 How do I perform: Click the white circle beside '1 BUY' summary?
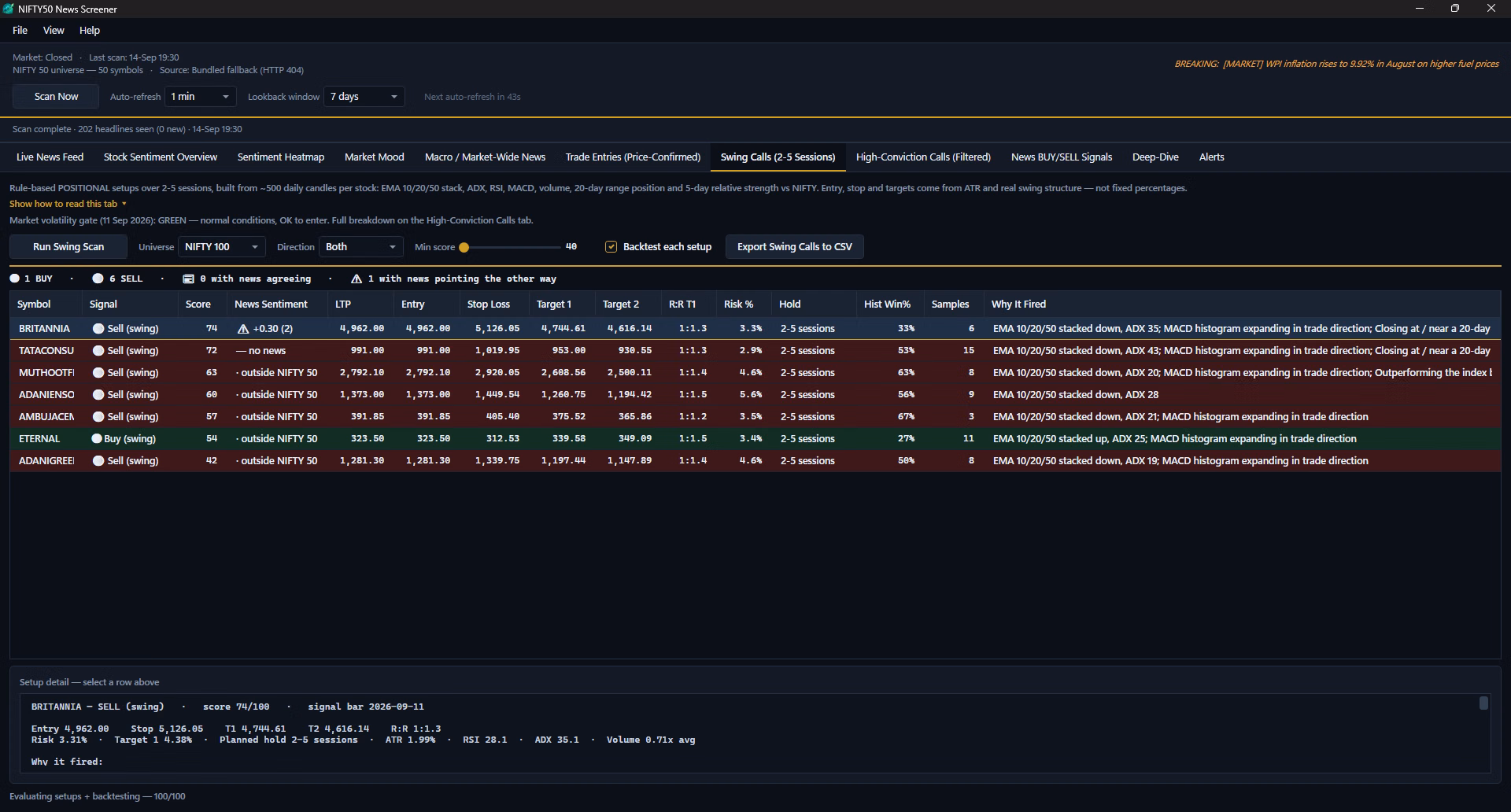click(x=15, y=279)
